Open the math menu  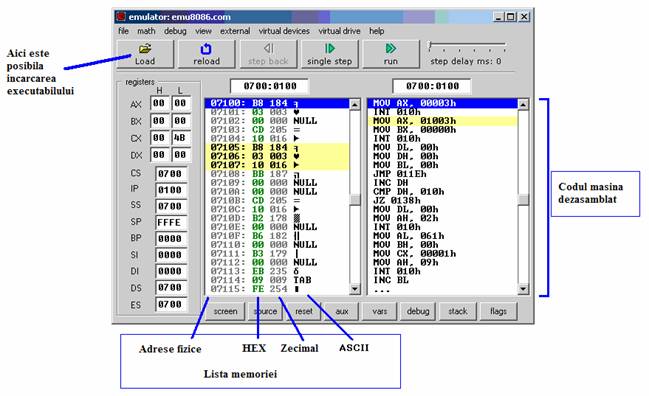(146, 31)
